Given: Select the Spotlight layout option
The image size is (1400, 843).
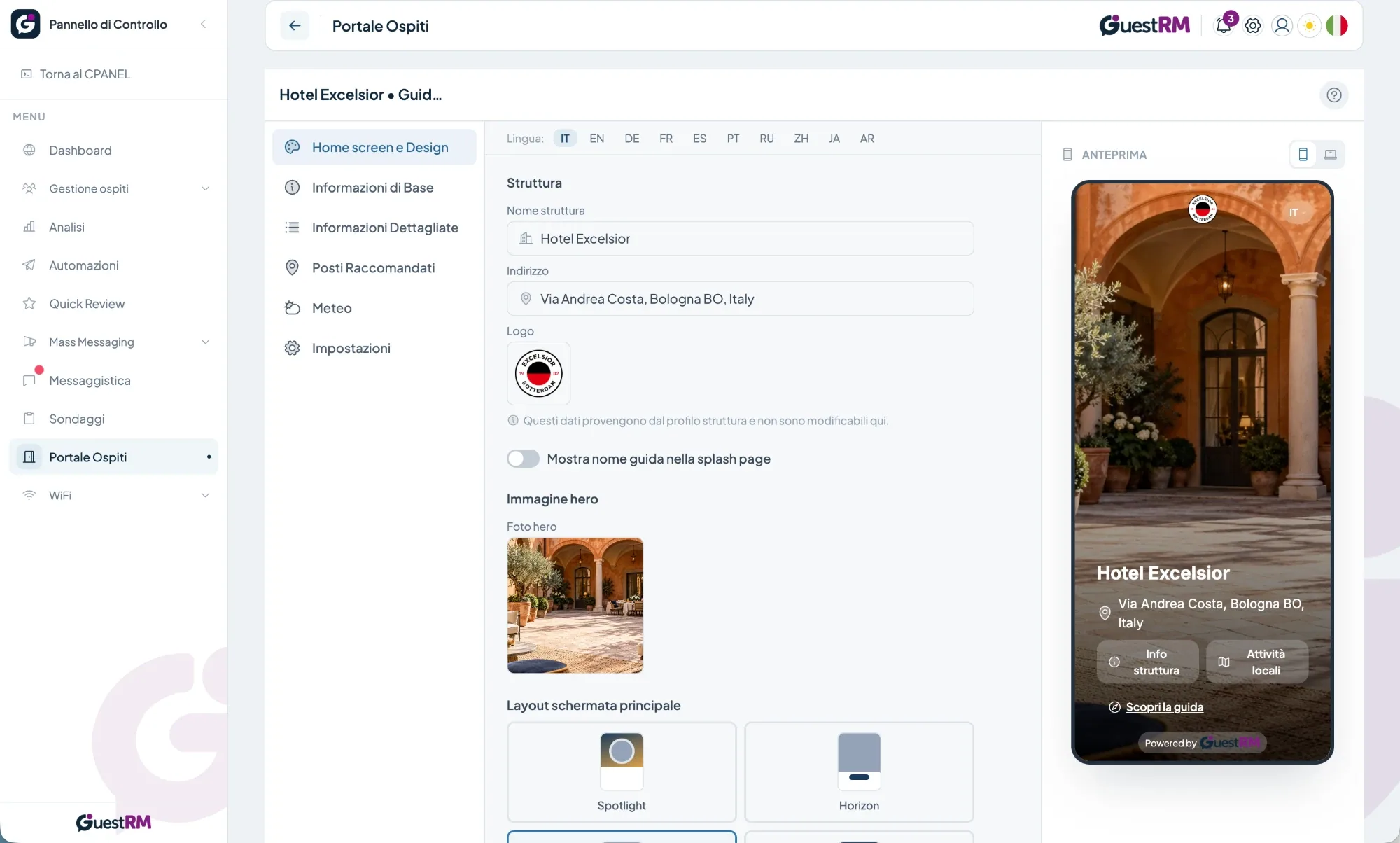Looking at the screenshot, I should click(x=622, y=772).
